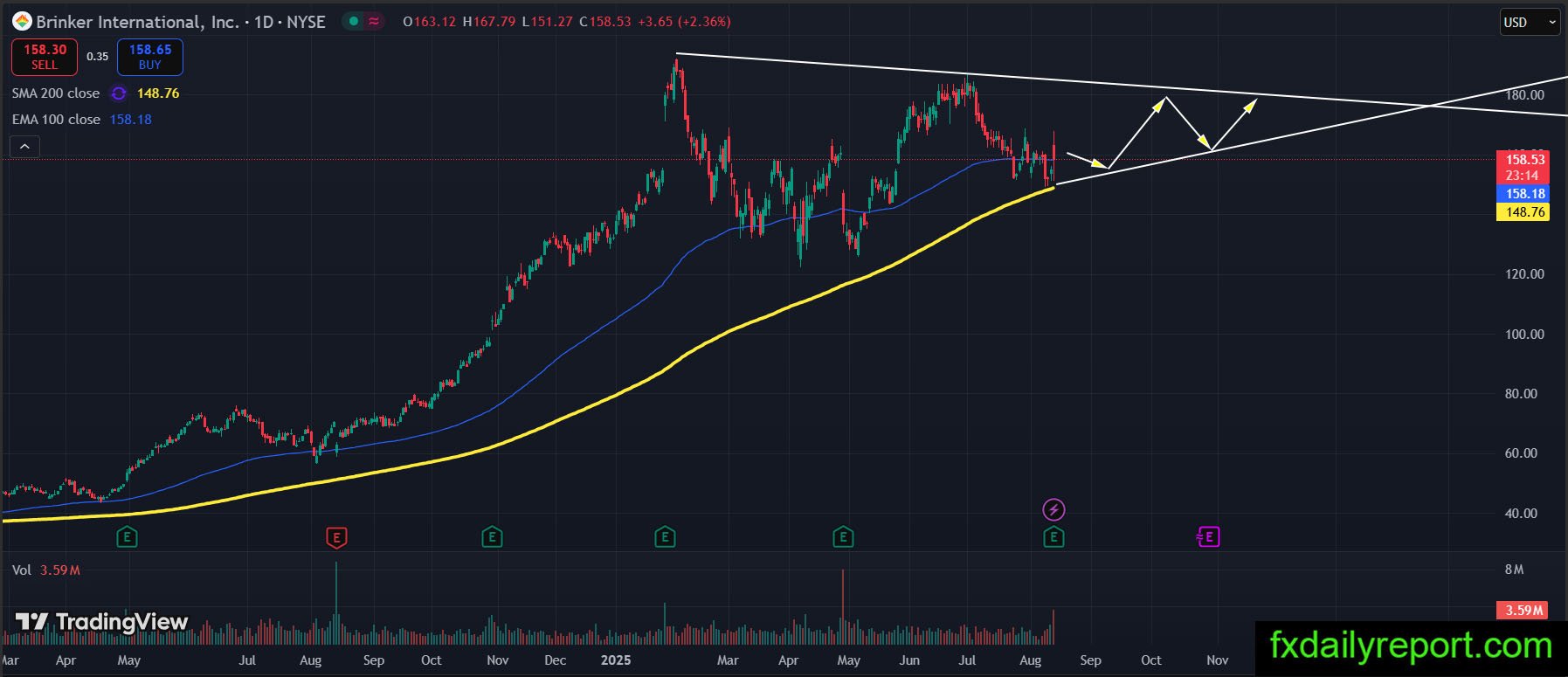
Task: Click the +3.65 (+2.36%) change value
Action: (684, 22)
